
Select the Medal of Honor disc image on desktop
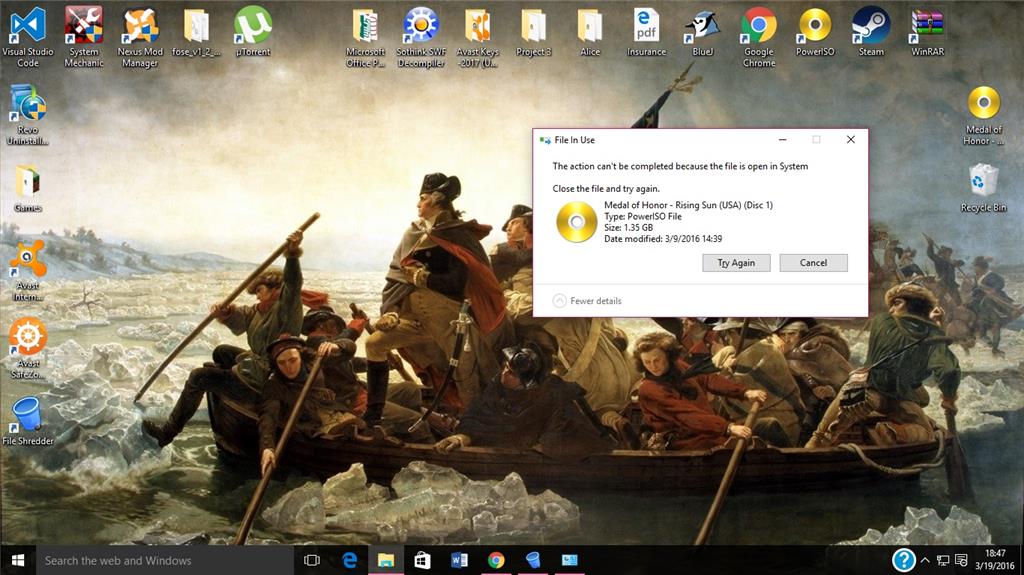click(x=984, y=115)
